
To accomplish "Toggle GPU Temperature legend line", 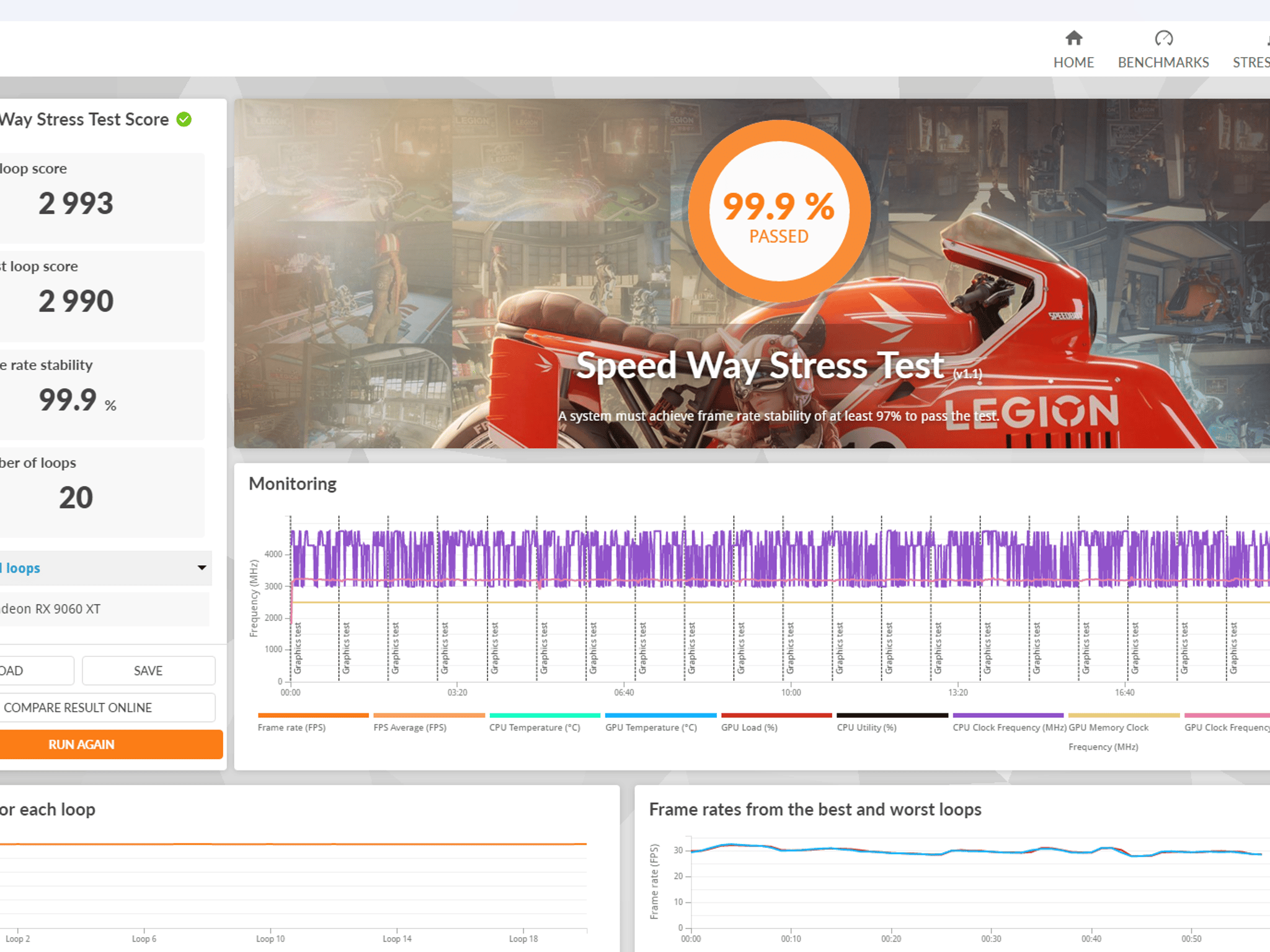I will pyautogui.click(x=660, y=715).
